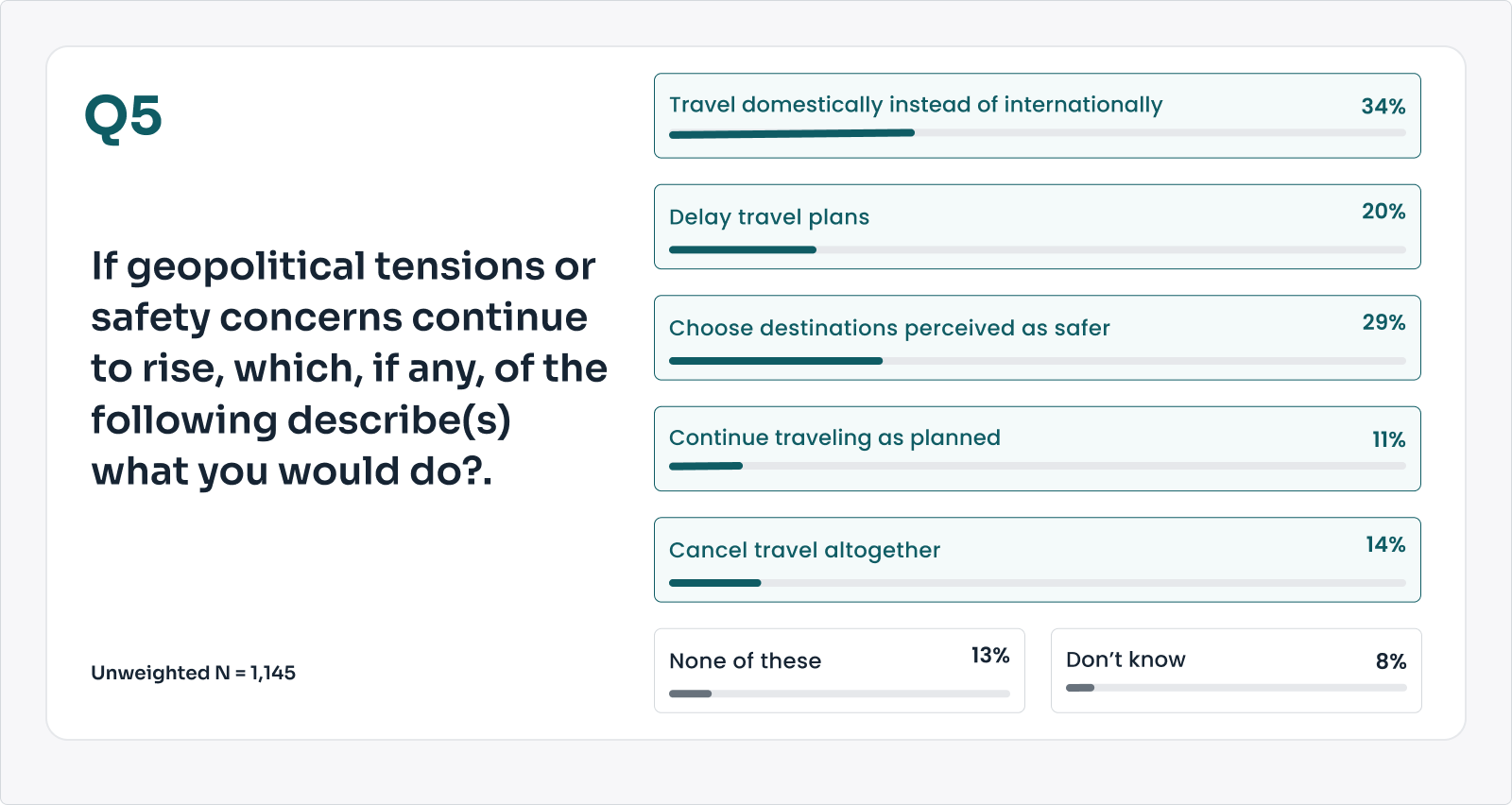Select 'Travel domestically instead of internationally' option
The width and height of the screenshot is (1512, 805).
915,105
